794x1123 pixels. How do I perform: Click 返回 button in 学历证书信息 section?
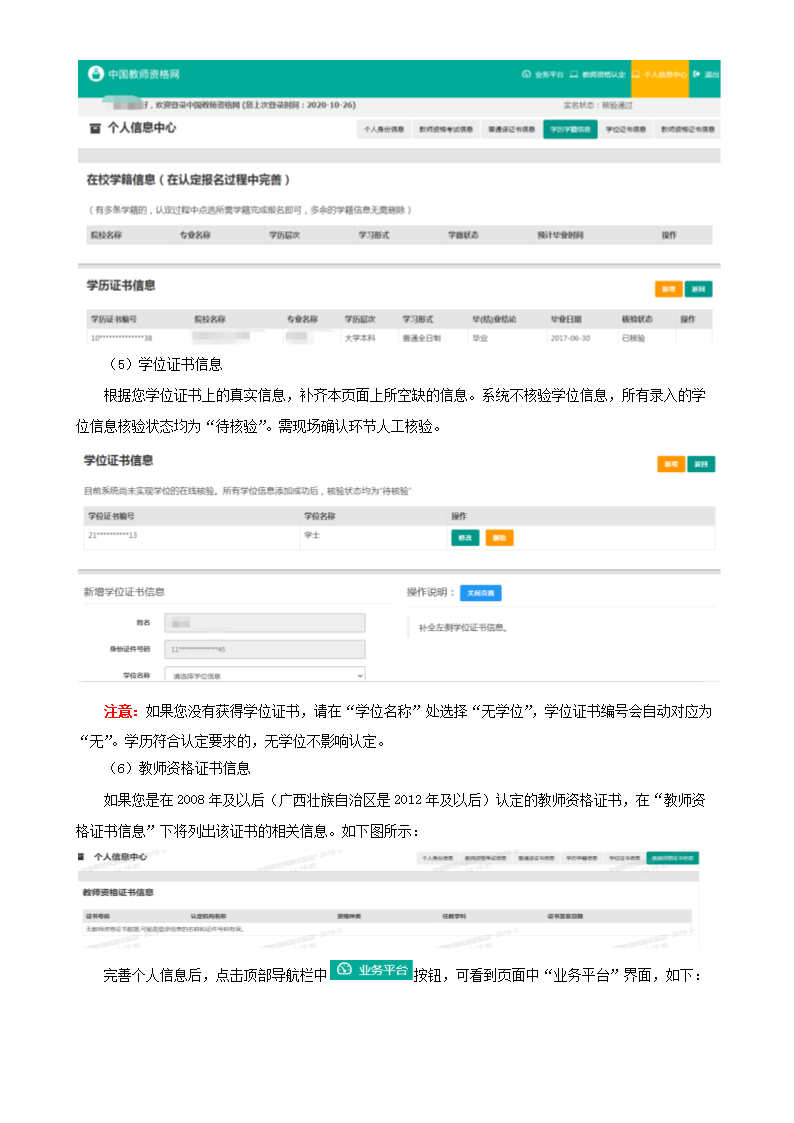coord(699,289)
